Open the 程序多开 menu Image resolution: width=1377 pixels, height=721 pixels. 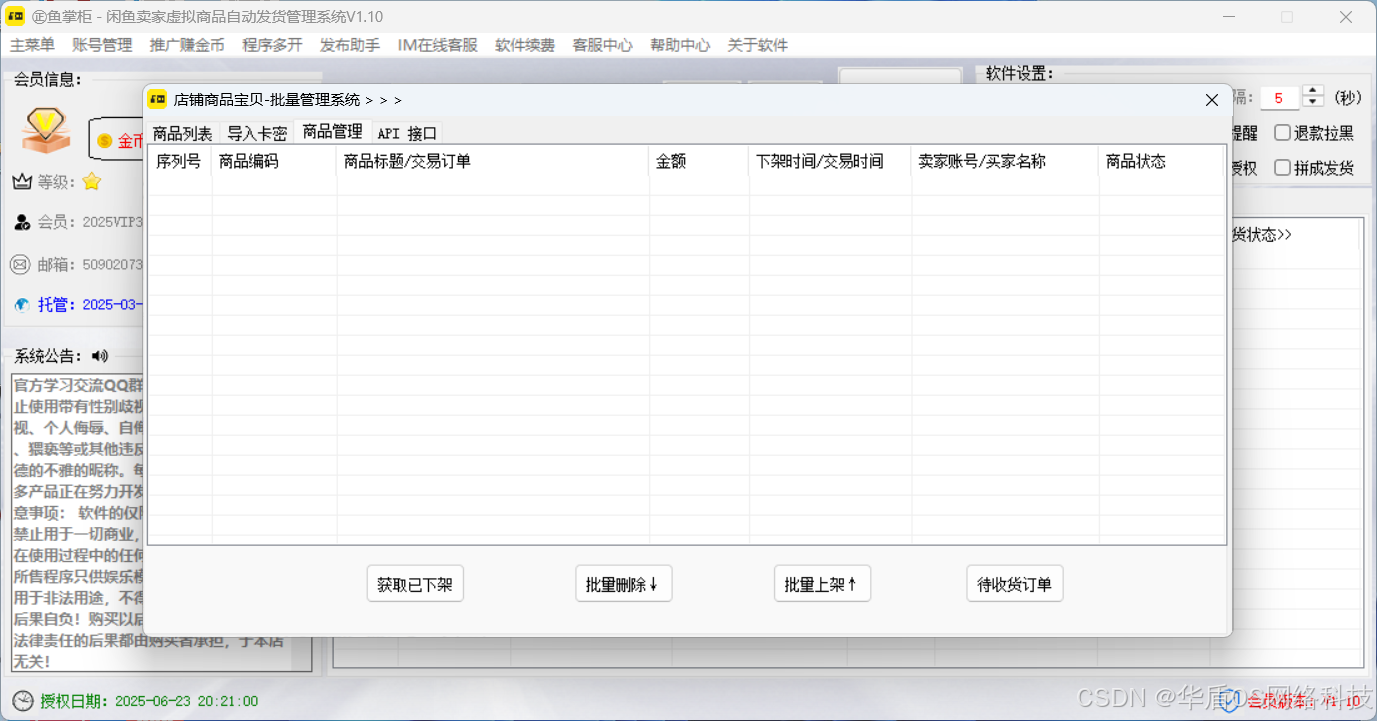272,45
